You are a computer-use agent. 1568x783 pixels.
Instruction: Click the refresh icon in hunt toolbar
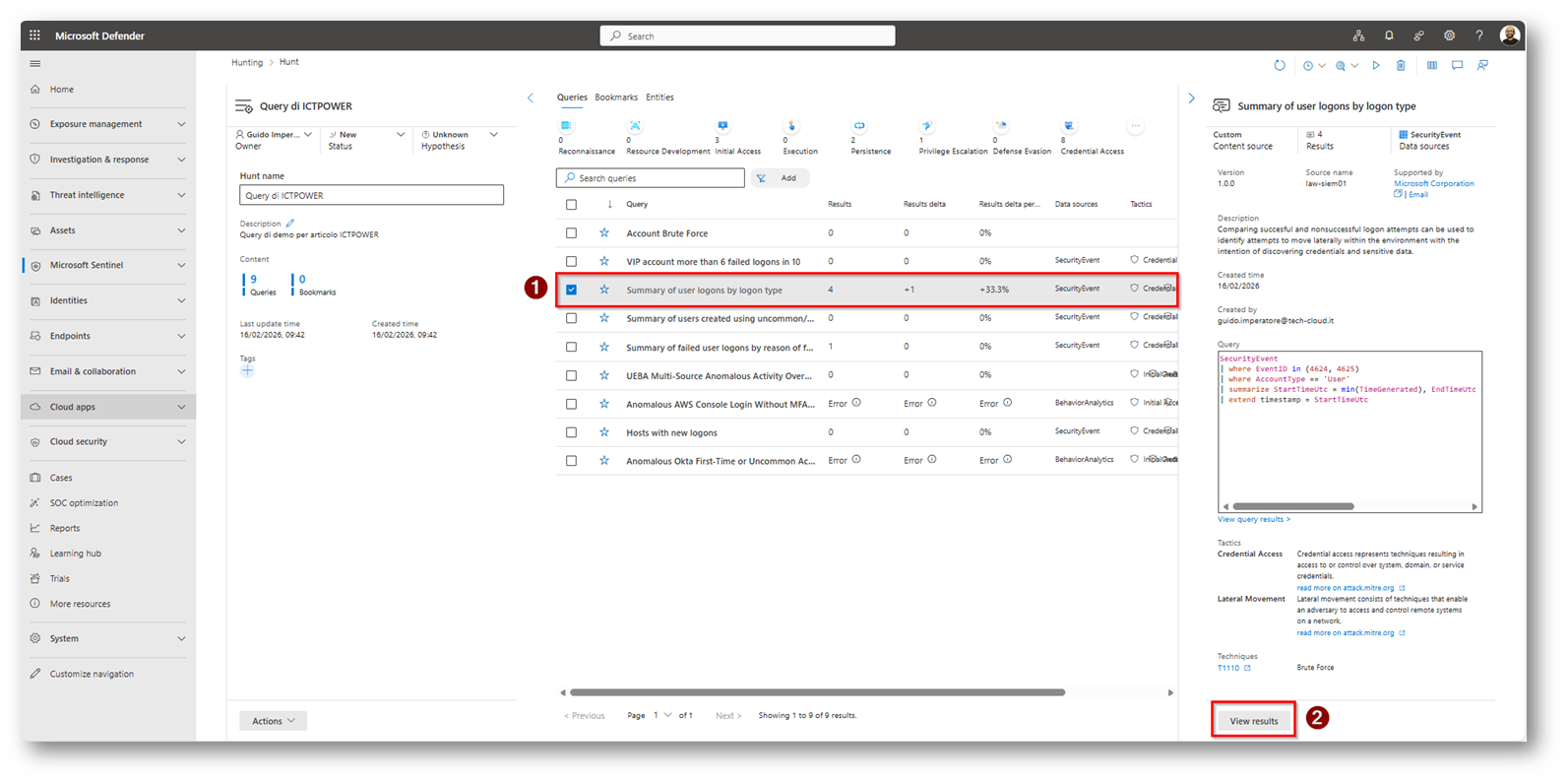pyautogui.click(x=1280, y=66)
